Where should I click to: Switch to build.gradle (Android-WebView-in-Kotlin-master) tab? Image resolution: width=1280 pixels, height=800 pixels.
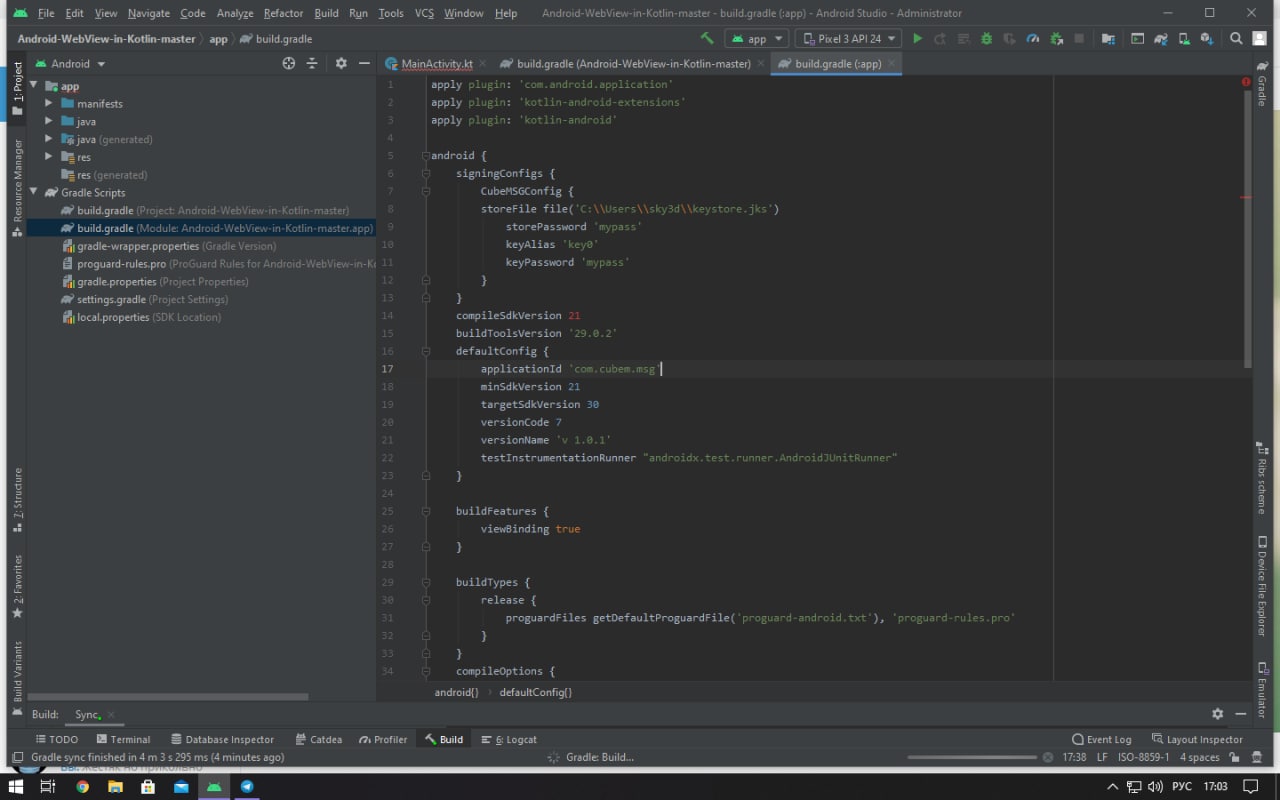633,63
